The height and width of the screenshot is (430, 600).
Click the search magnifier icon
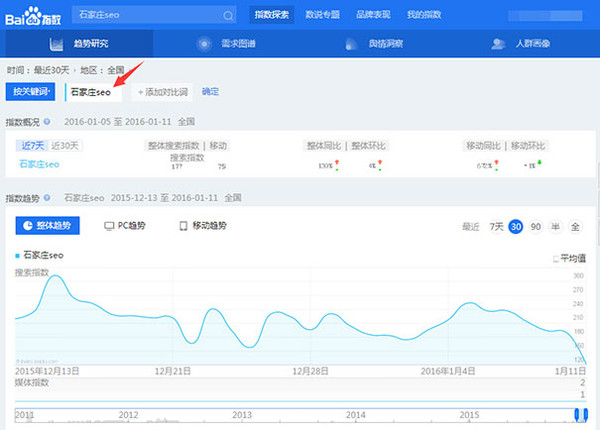click(228, 15)
